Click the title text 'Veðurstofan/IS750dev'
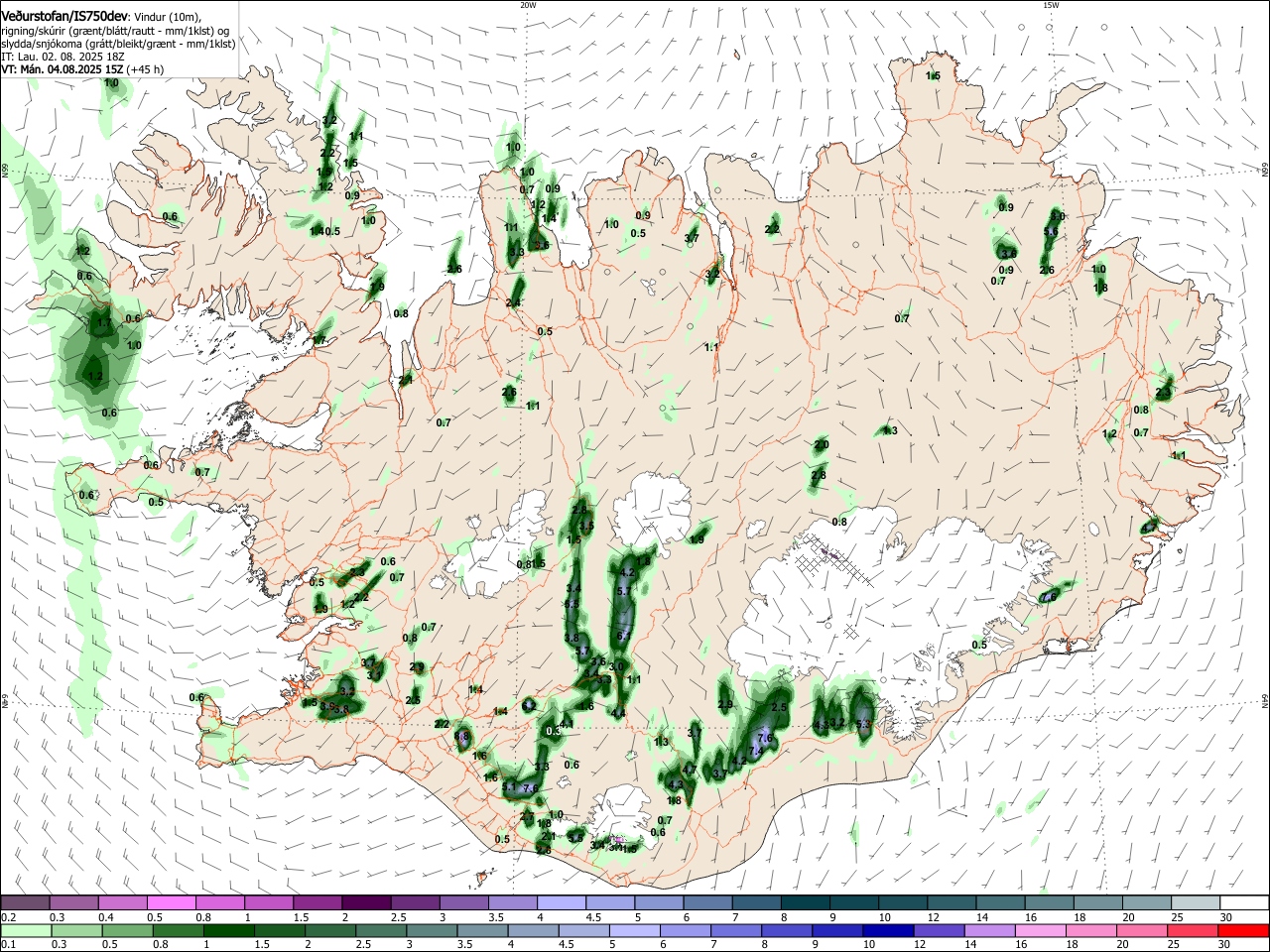 64,16
